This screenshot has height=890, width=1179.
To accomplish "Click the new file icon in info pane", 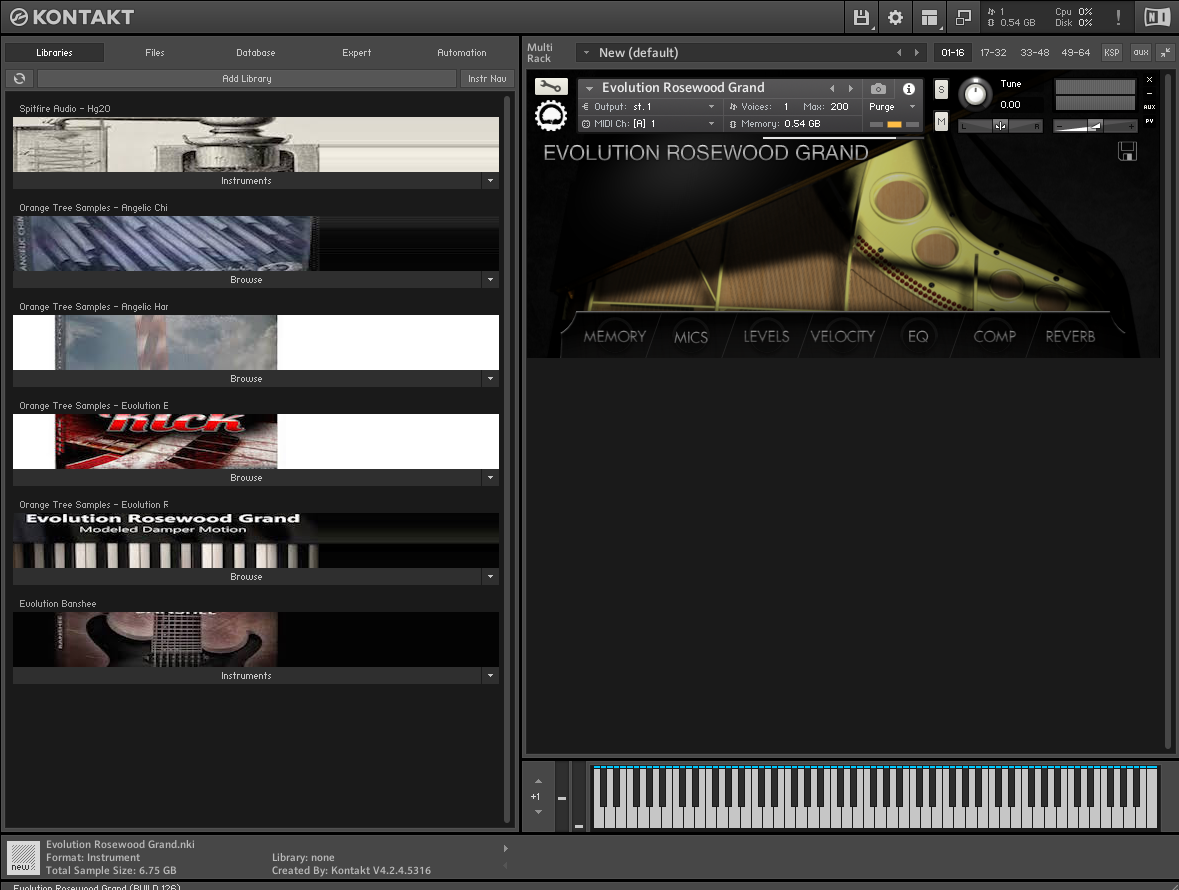I will [23, 858].
